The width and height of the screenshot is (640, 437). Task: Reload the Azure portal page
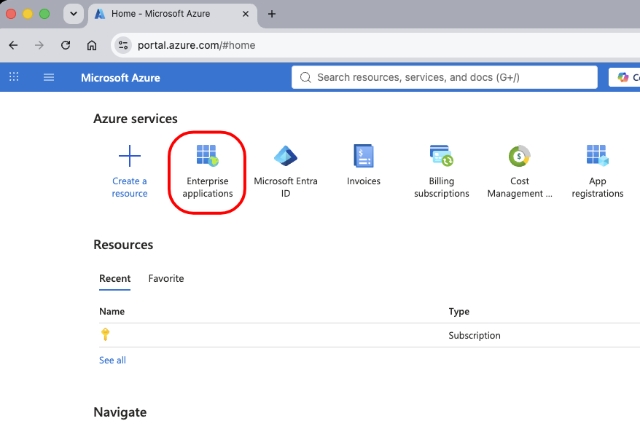[65, 45]
